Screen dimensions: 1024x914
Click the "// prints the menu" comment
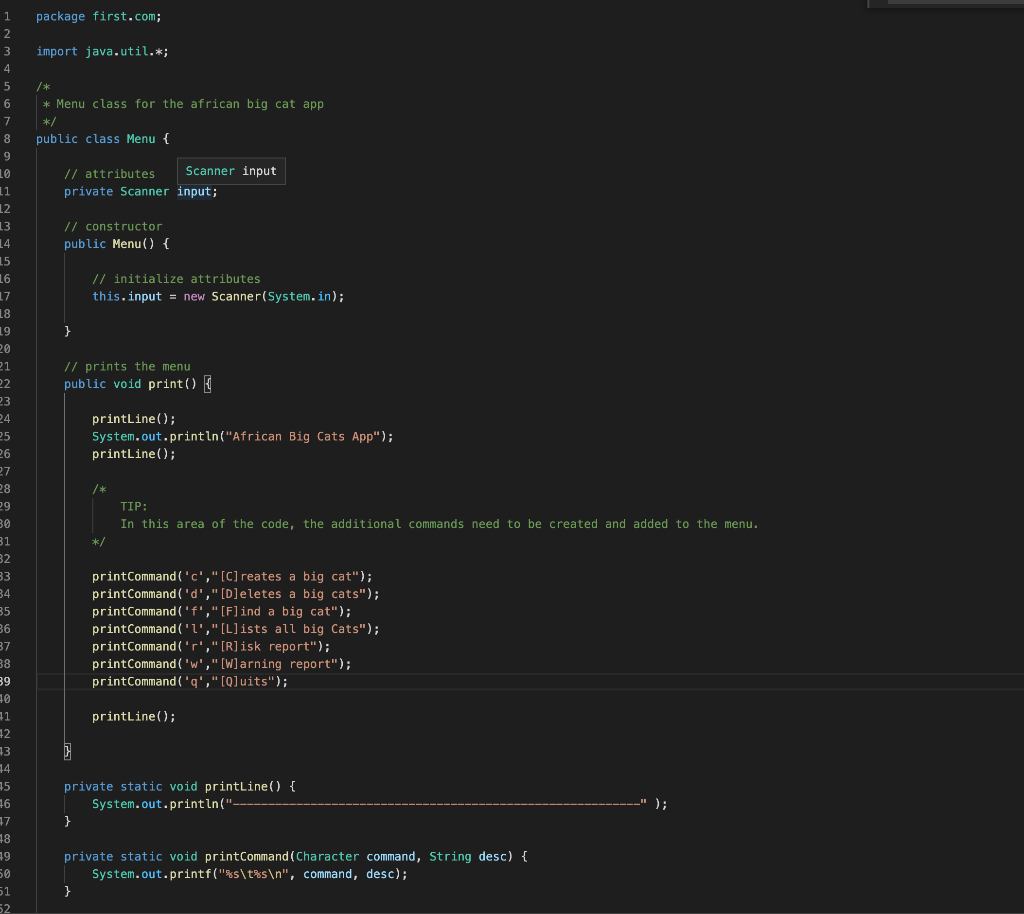(x=127, y=366)
